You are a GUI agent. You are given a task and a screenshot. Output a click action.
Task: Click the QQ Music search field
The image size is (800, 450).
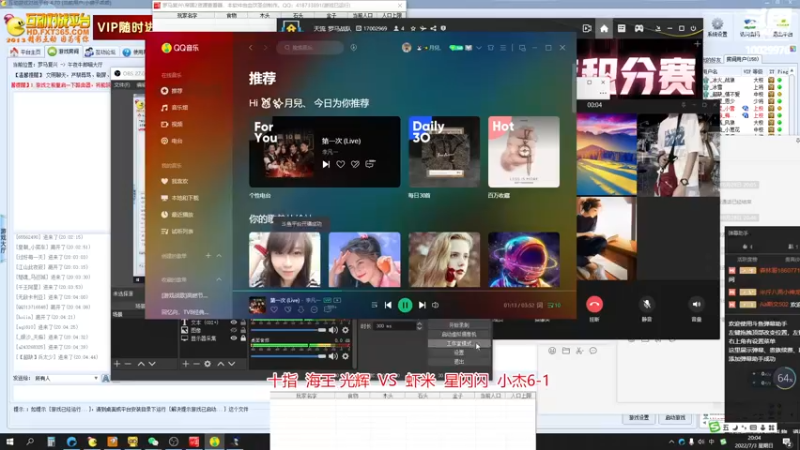click(x=310, y=47)
